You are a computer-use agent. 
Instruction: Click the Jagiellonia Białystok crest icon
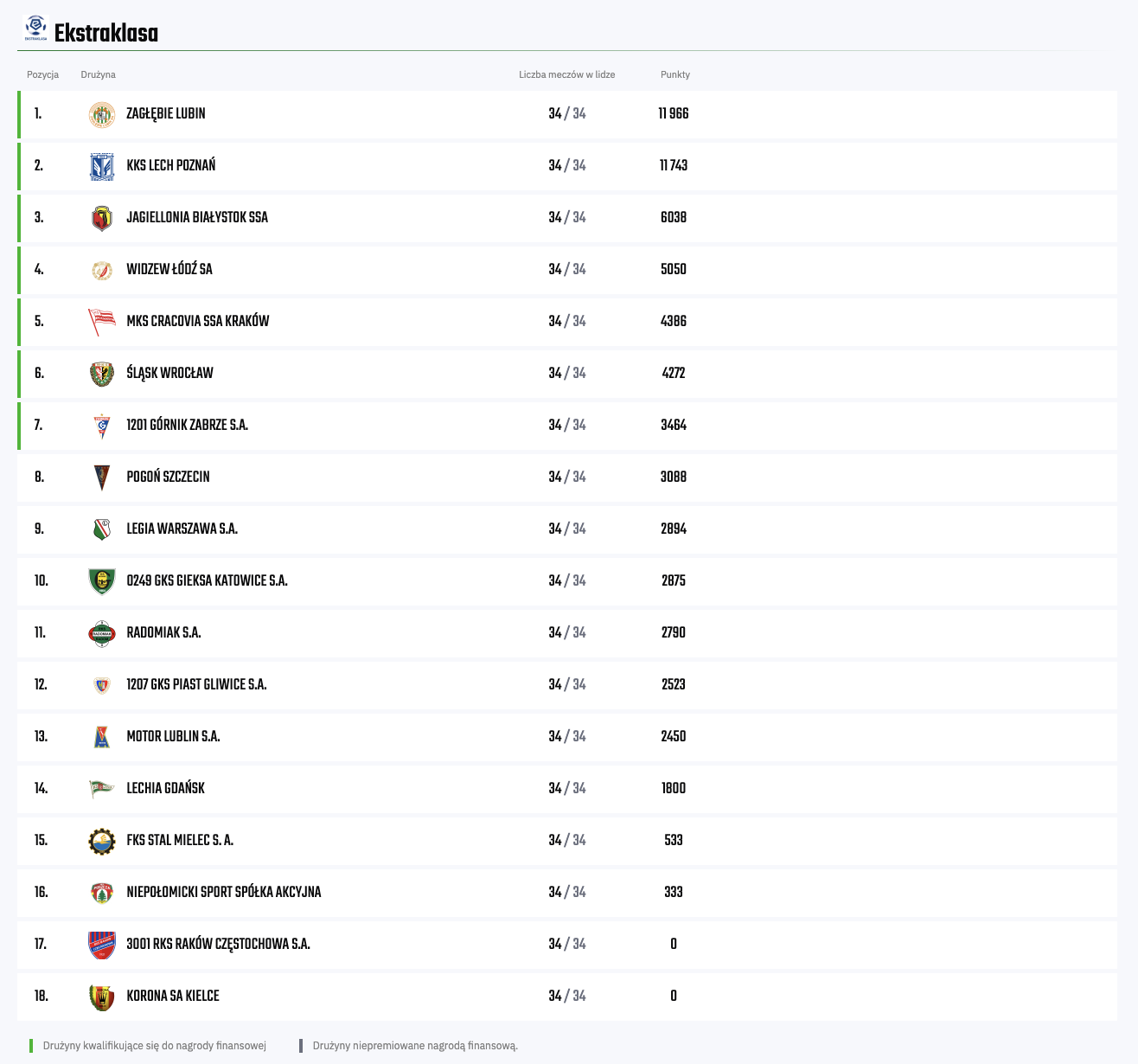(102, 218)
